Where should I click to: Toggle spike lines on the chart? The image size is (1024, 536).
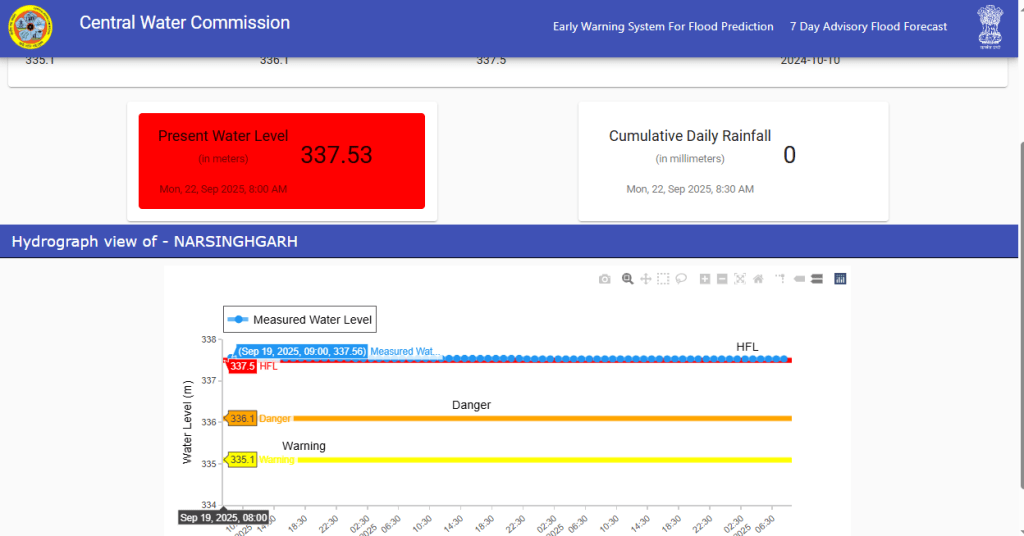pos(781,279)
